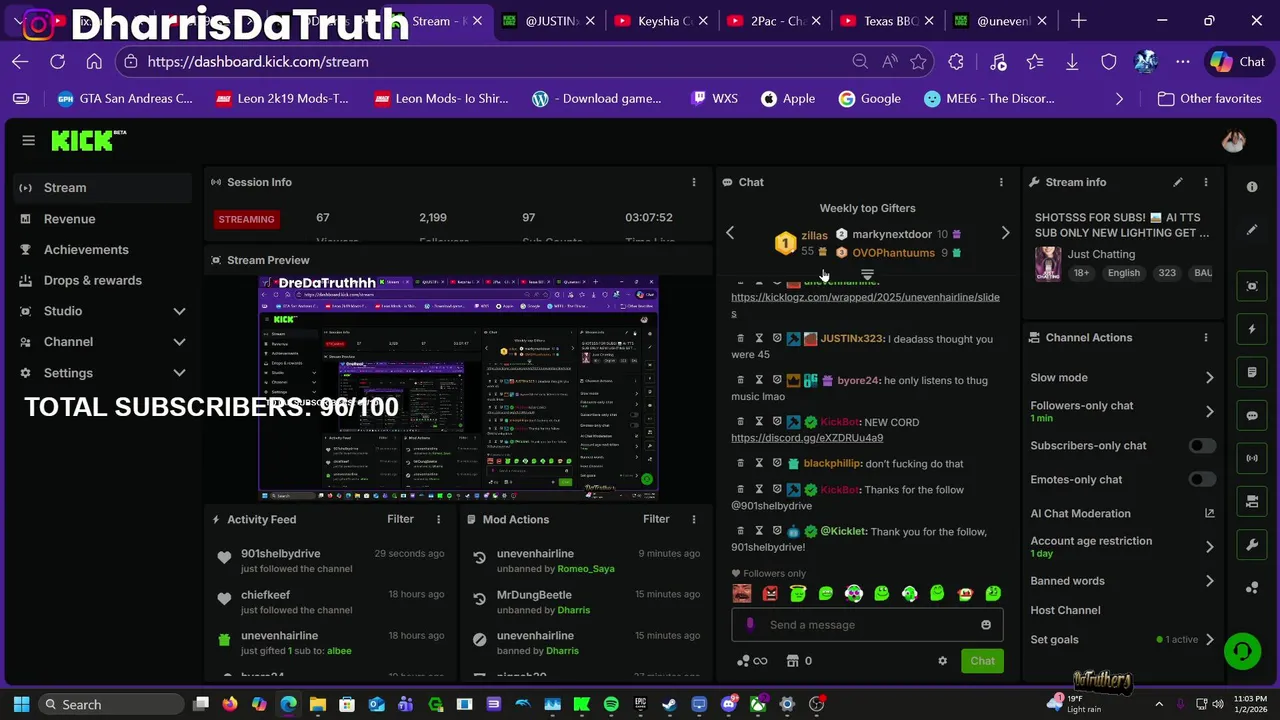Open Banned words chevron

pos(1209,581)
